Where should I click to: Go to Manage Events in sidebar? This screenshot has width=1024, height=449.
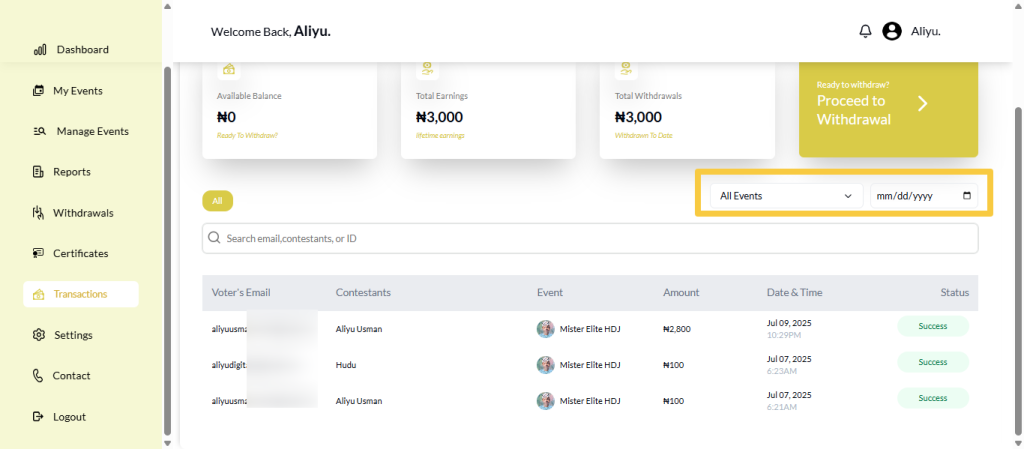pos(92,131)
